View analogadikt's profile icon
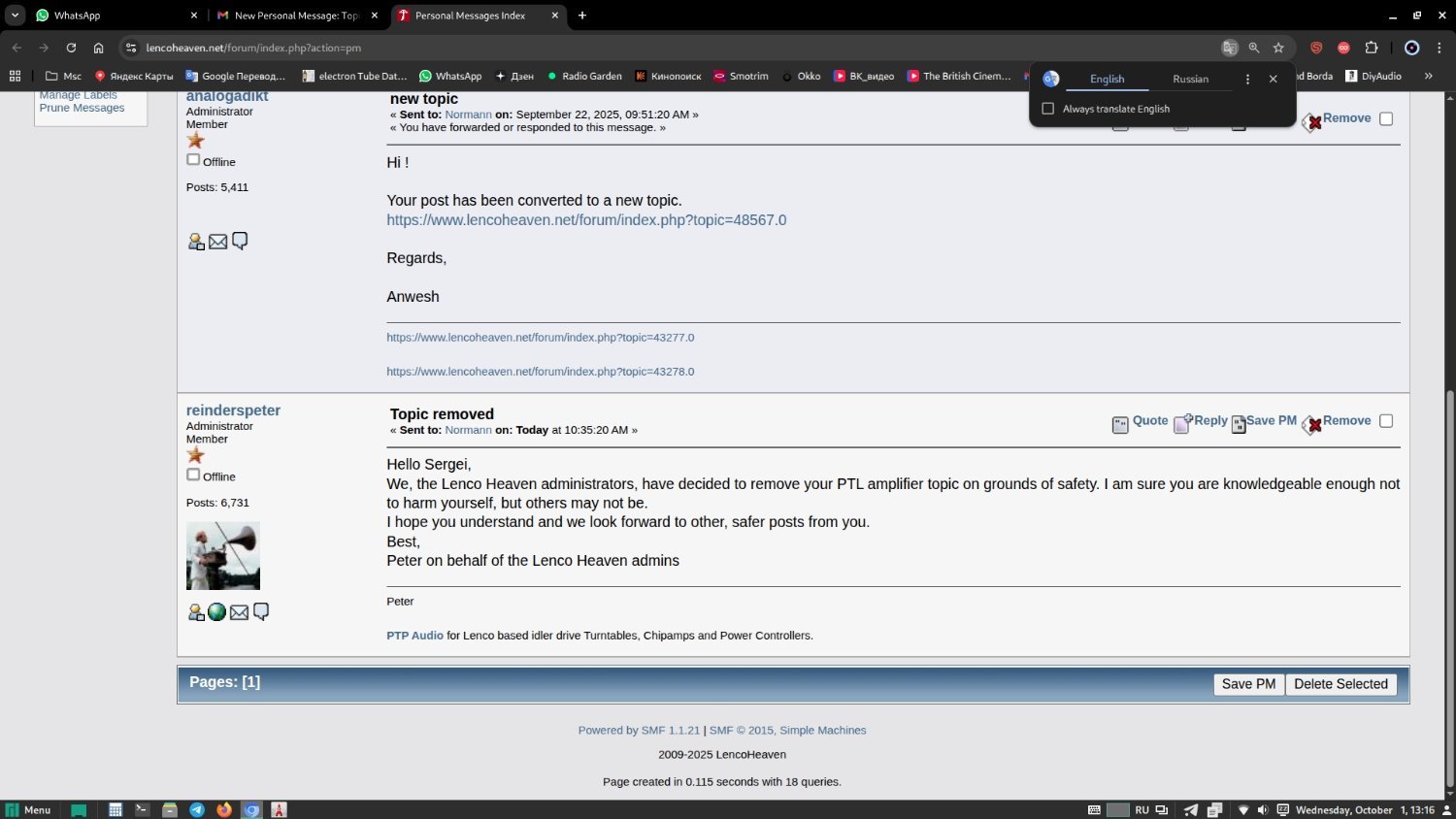This screenshot has height=819, width=1456. click(x=196, y=242)
